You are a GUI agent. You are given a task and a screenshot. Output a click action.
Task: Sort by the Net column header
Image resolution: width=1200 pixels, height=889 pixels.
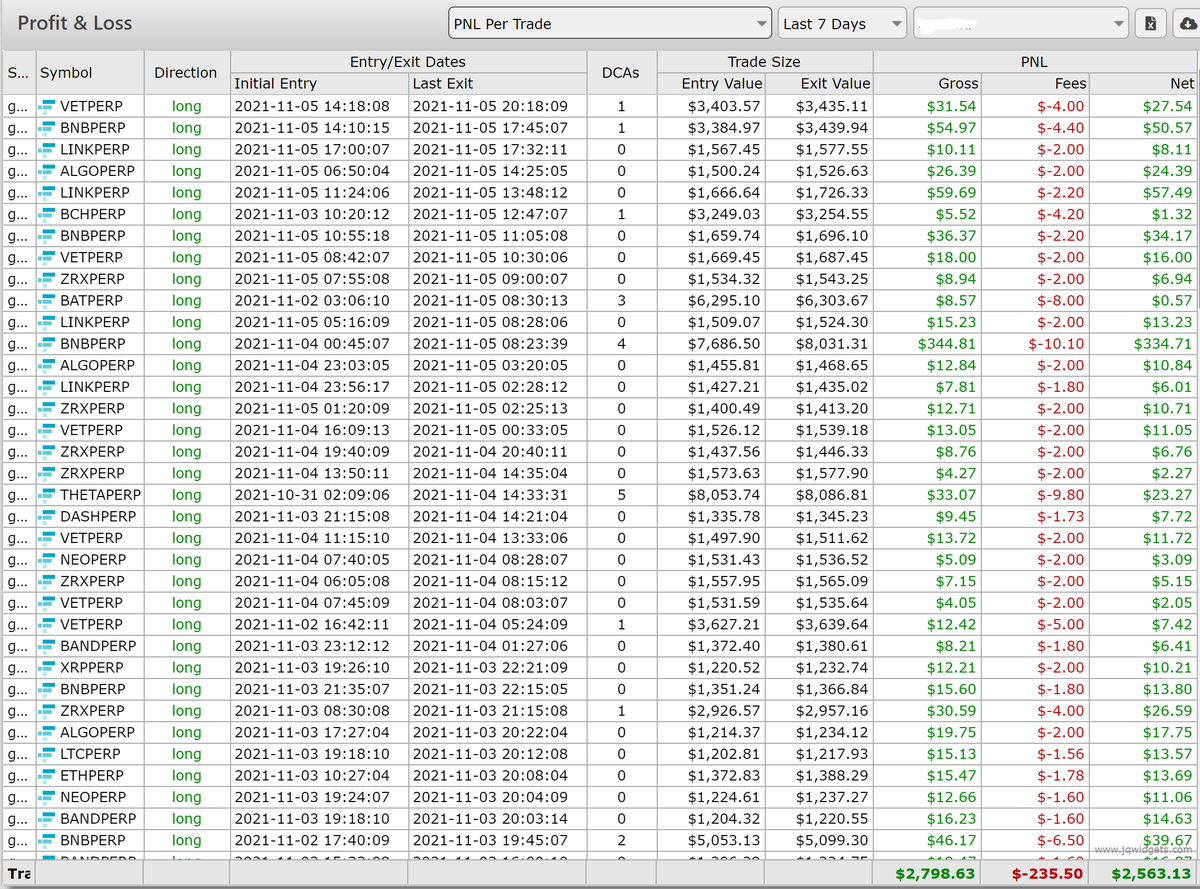[x=1144, y=84]
